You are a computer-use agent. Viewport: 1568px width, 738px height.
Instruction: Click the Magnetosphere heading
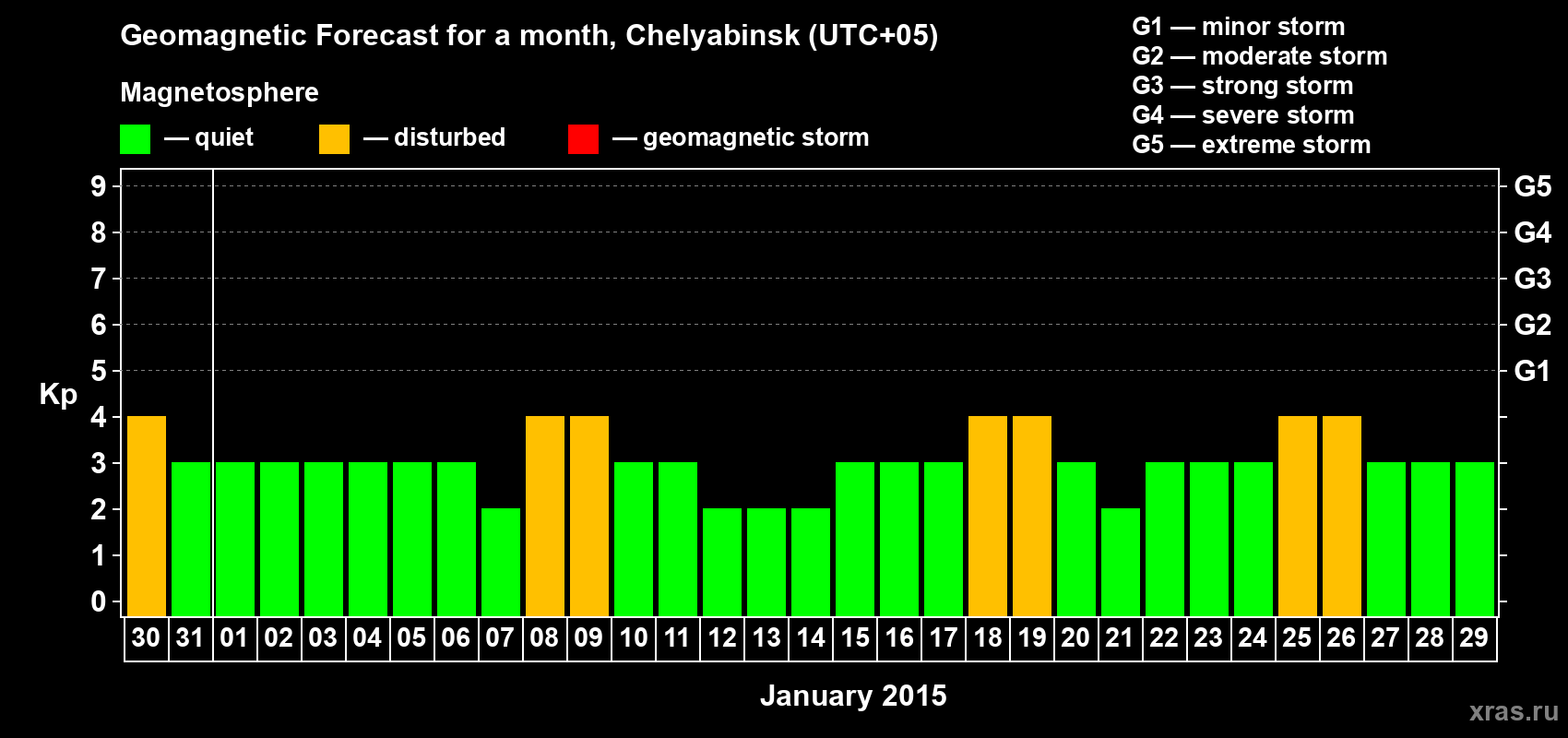[220, 92]
